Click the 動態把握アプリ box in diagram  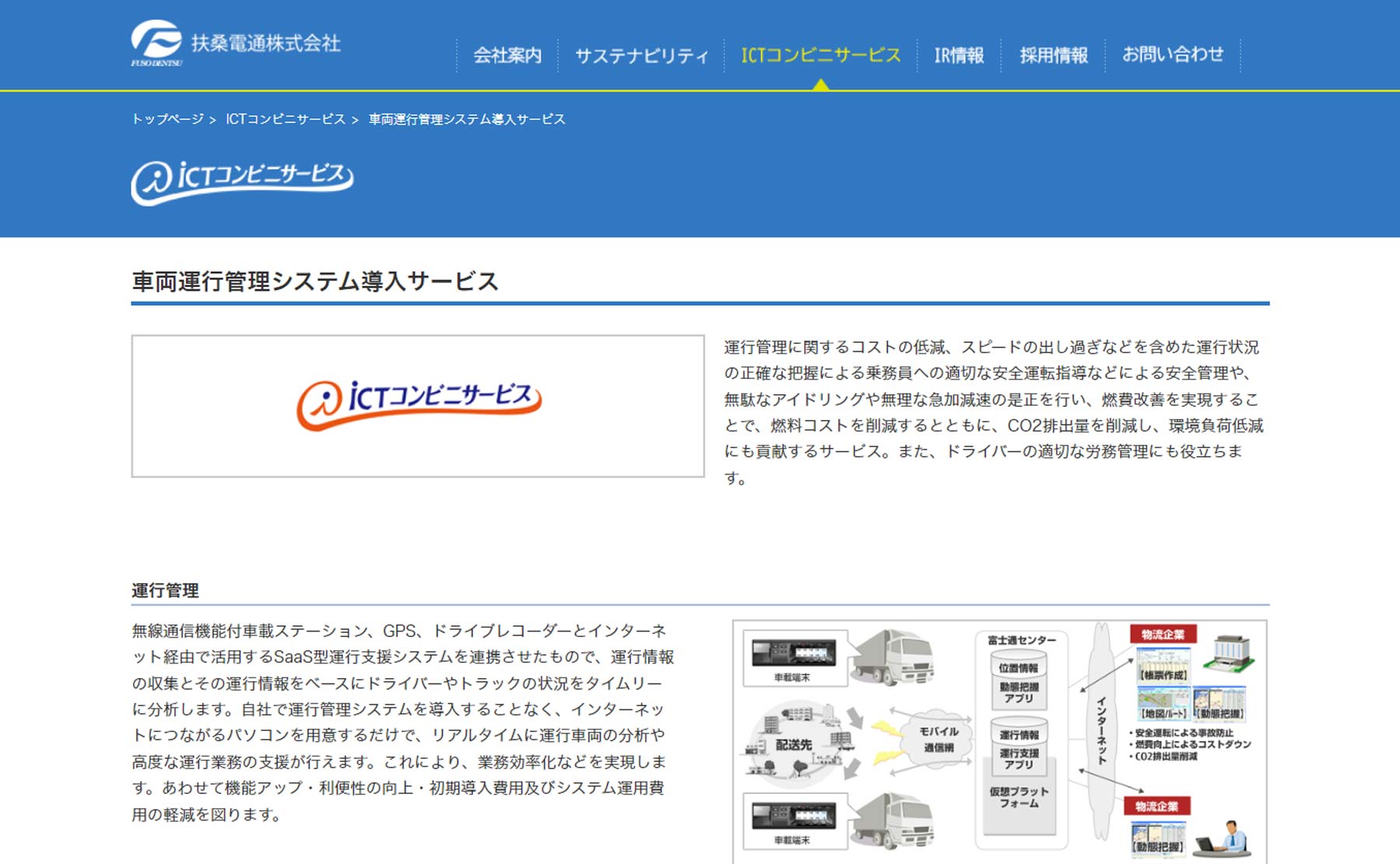click(x=1019, y=693)
